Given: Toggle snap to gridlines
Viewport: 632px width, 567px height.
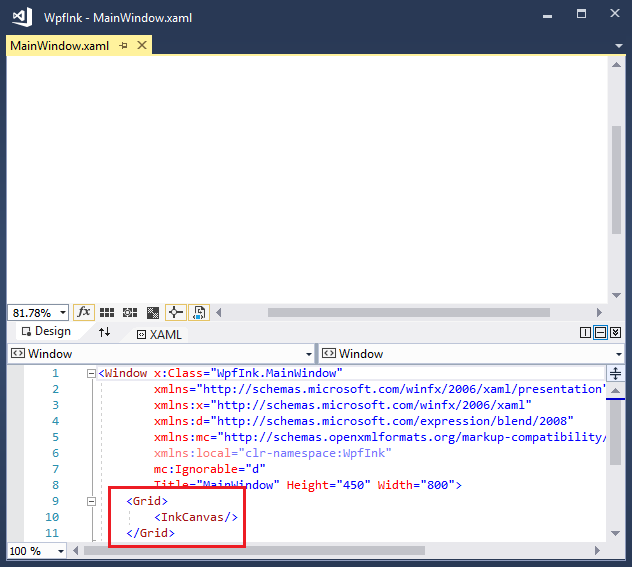Looking at the screenshot, I should (130, 312).
